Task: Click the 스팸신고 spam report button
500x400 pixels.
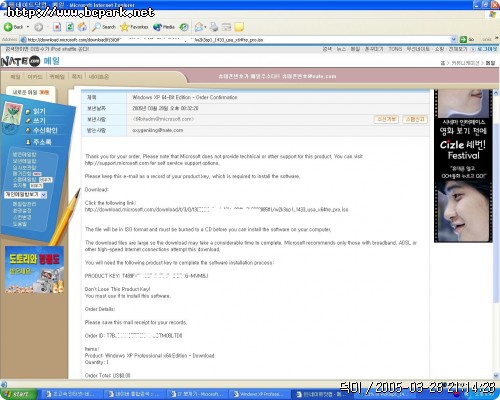Action: point(415,119)
